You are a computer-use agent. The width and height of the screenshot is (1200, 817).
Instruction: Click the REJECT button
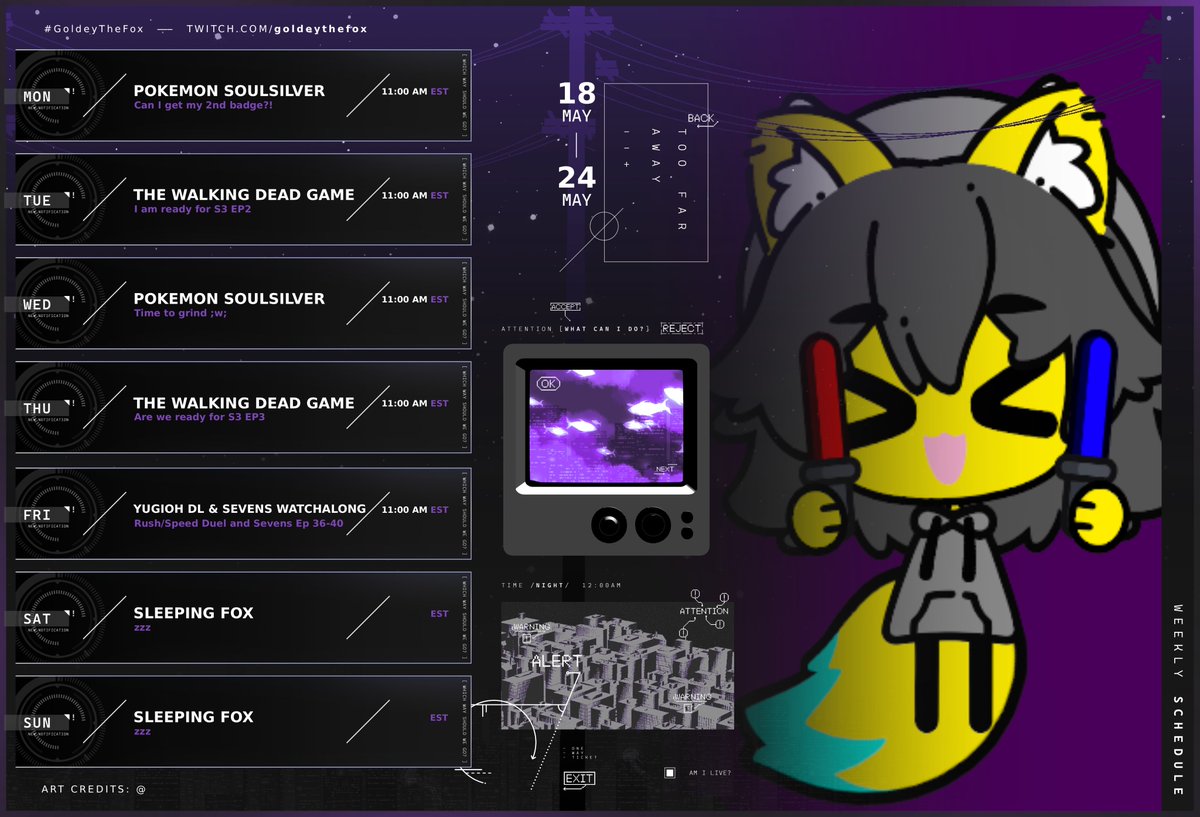pos(681,328)
